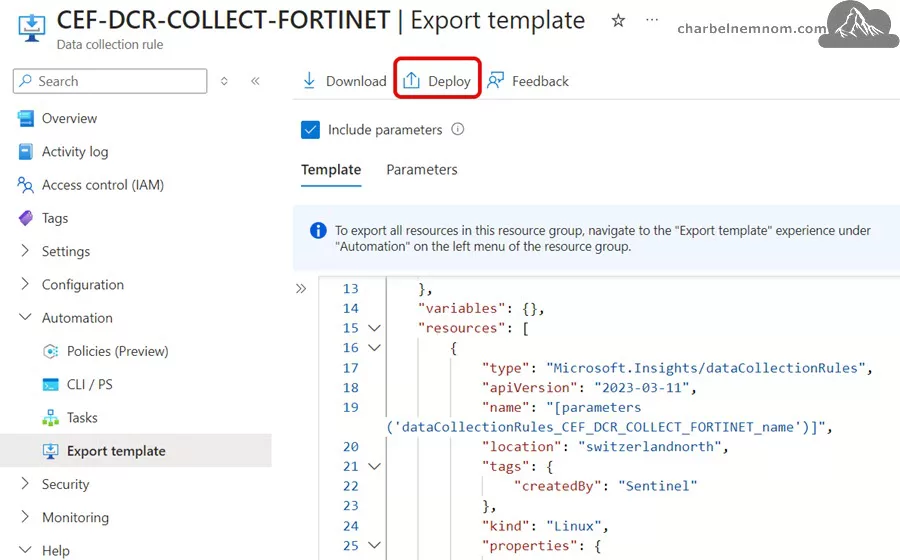Click the Access control (IAM) icon
This screenshot has height=560, width=900.
point(25,185)
